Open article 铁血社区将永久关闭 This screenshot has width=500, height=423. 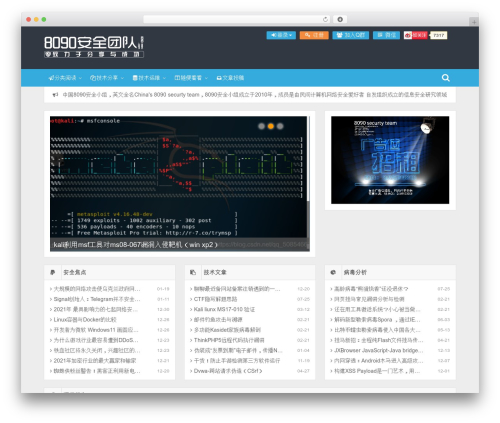pyautogui.click(x=97, y=350)
